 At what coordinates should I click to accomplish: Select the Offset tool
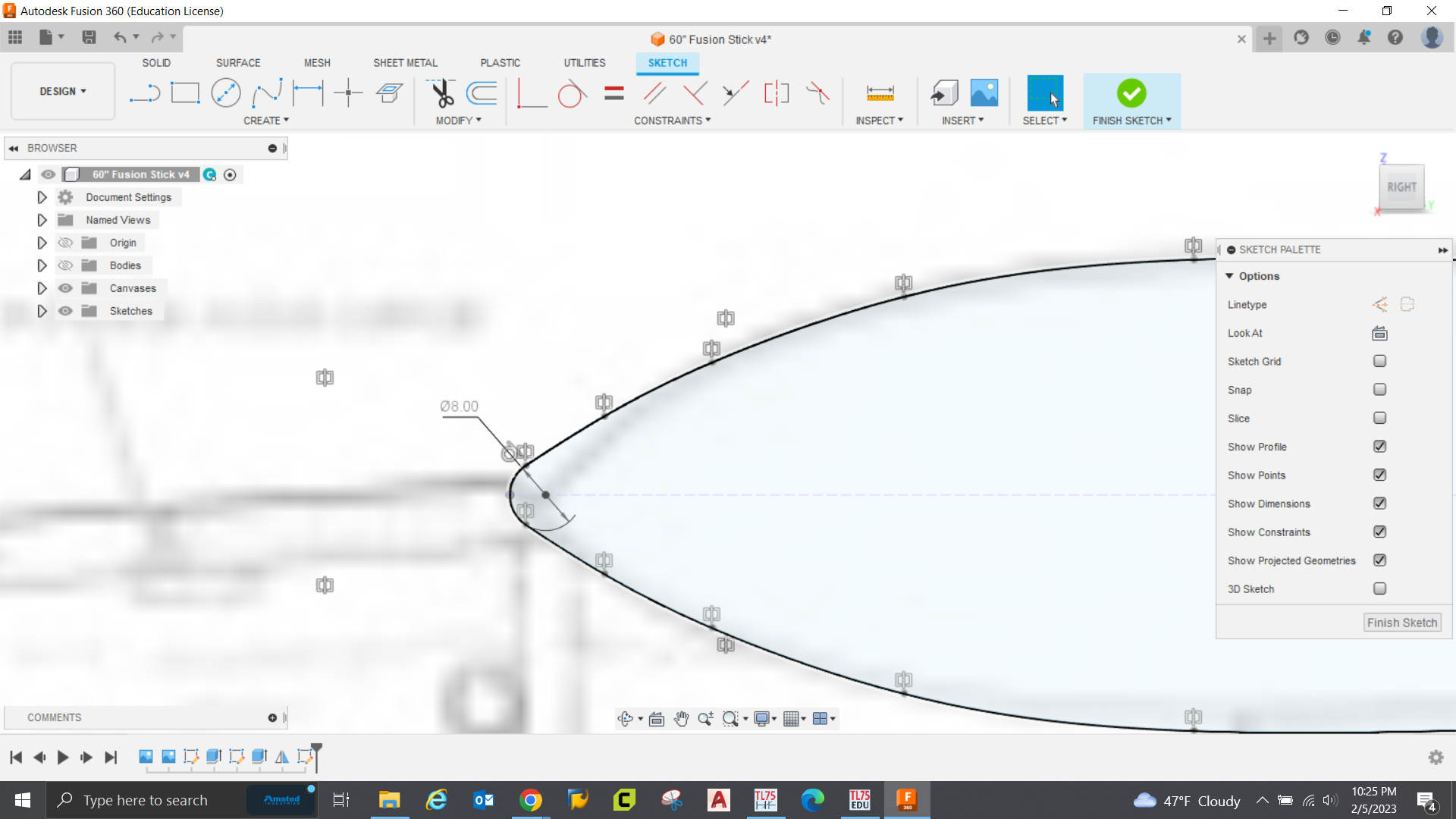coord(483,93)
